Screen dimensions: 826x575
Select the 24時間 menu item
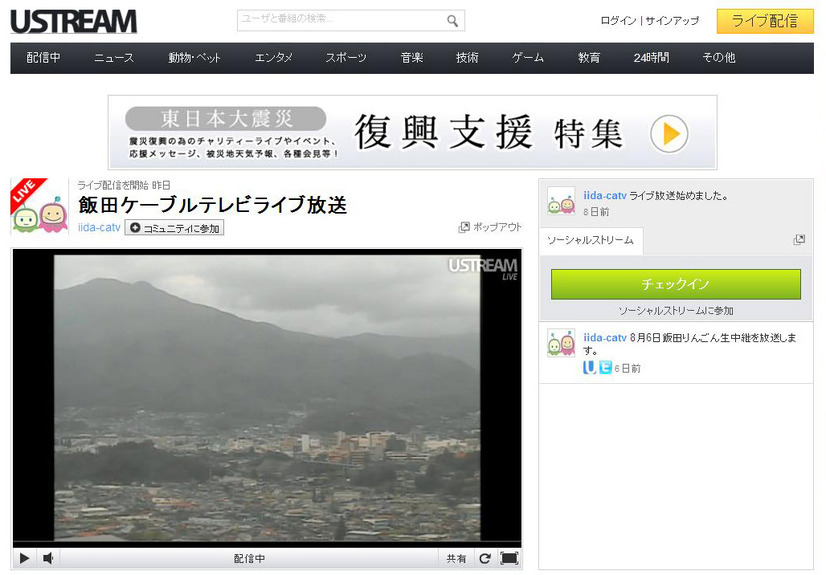(x=651, y=57)
